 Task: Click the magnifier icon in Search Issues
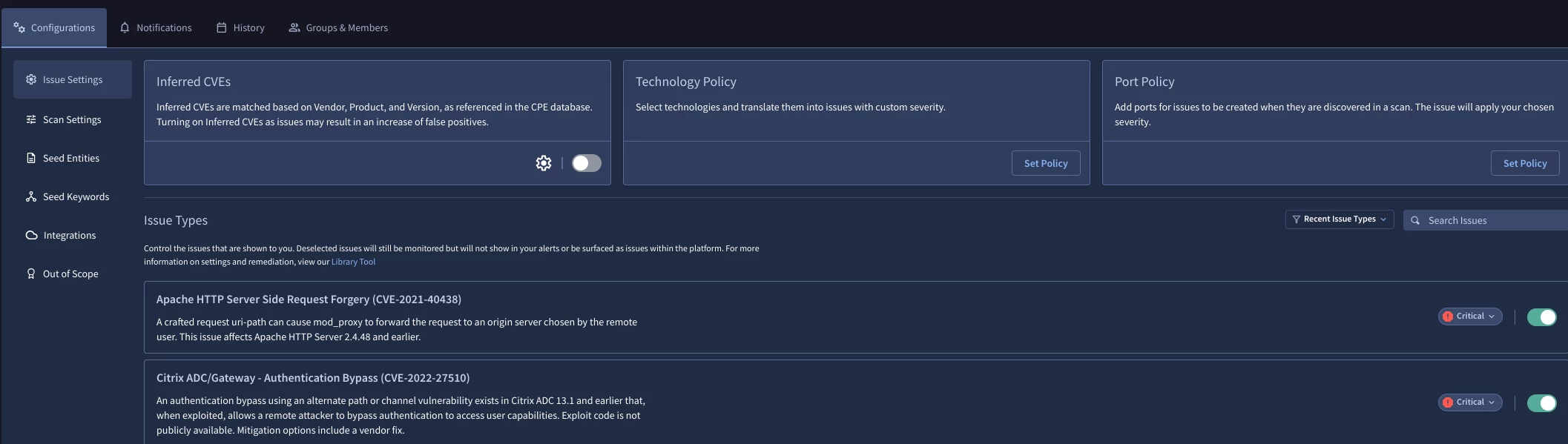pyautogui.click(x=1415, y=220)
